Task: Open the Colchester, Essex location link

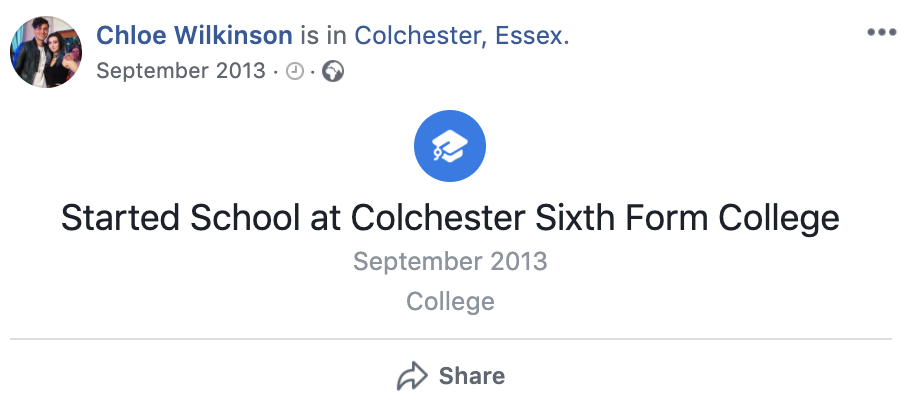Action: pyautogui.click(x=459, y=37)
